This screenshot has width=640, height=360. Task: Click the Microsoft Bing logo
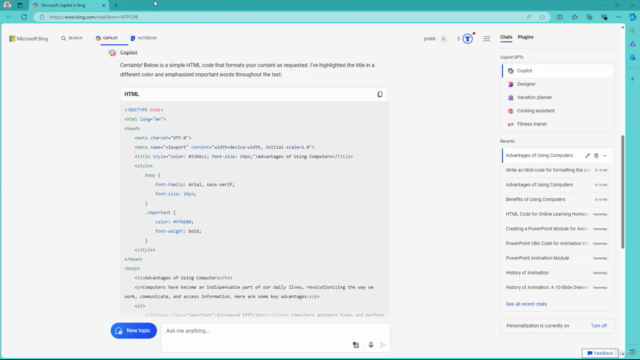29,39
